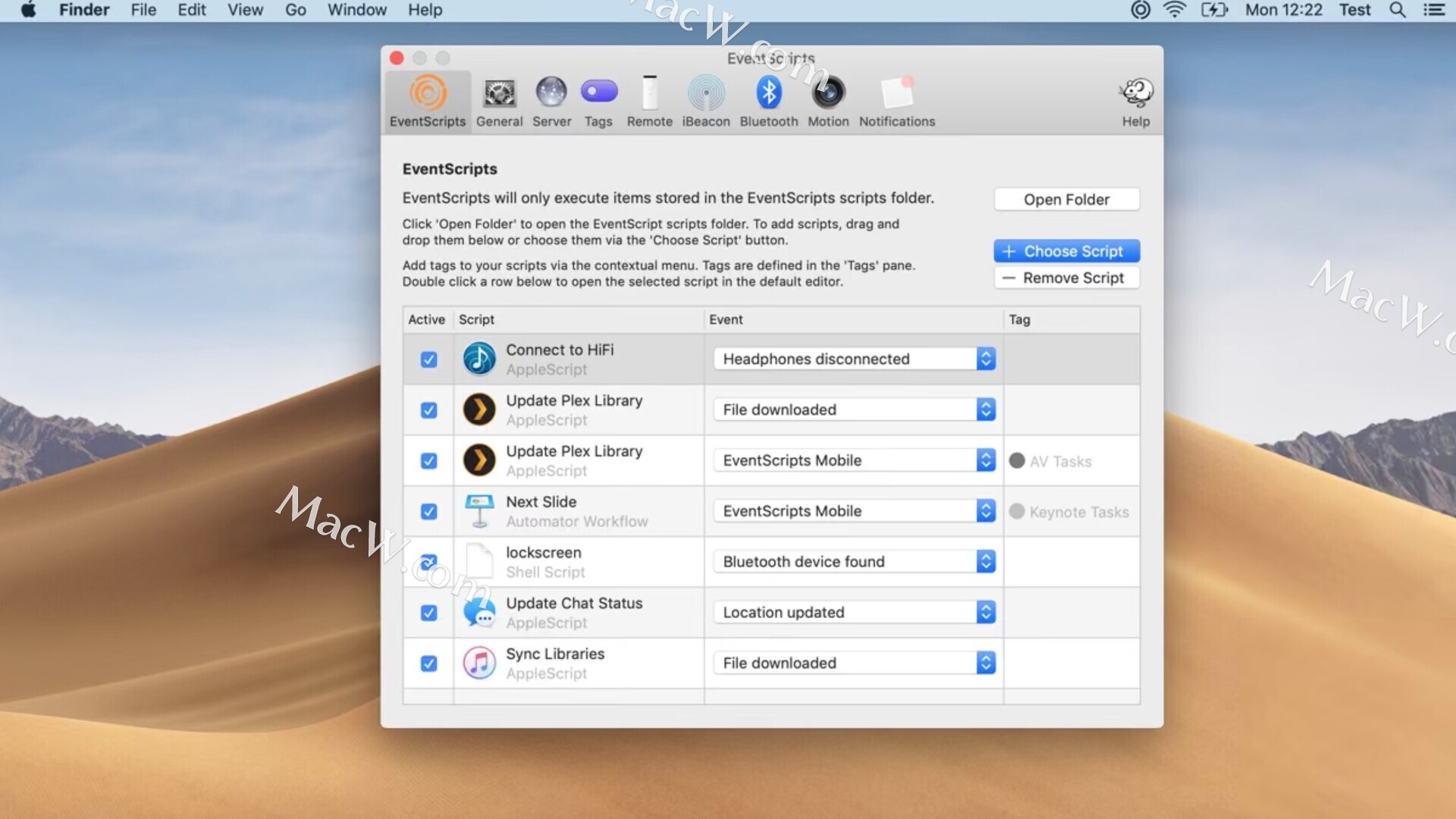1456x819 pixels.
Task: Open the Location updated dropdown
Action: (854, 612)
